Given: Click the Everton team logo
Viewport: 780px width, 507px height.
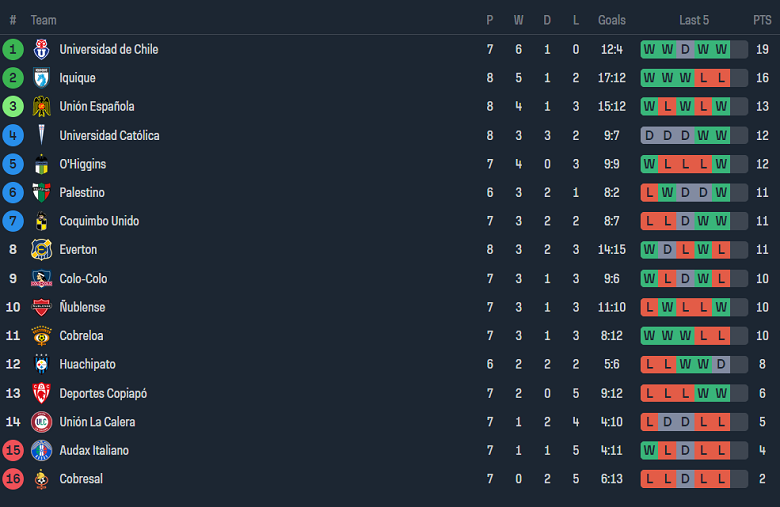Looking at the screenshot, I should point(41,250).
